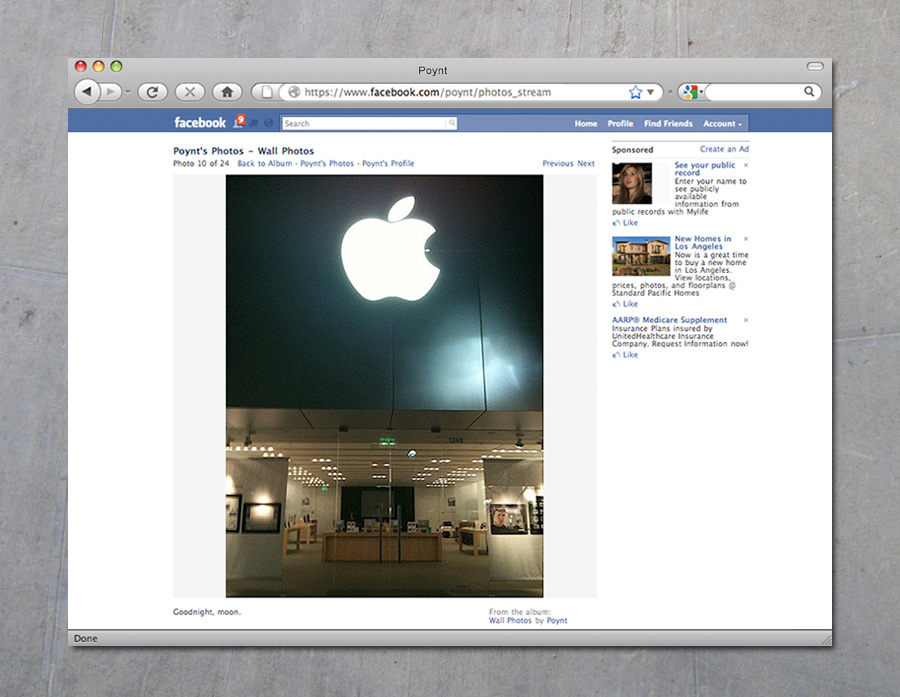The image size is (900, 697).
Task: Click the 'Photo 10 of 24' text
Action: (201, 164)
